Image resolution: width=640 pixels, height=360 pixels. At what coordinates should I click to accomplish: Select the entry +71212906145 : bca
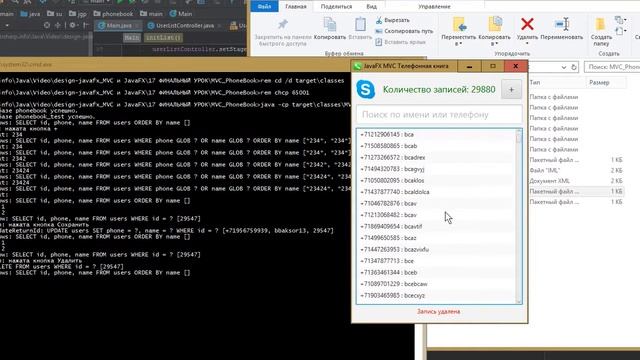tap(436, 134)
